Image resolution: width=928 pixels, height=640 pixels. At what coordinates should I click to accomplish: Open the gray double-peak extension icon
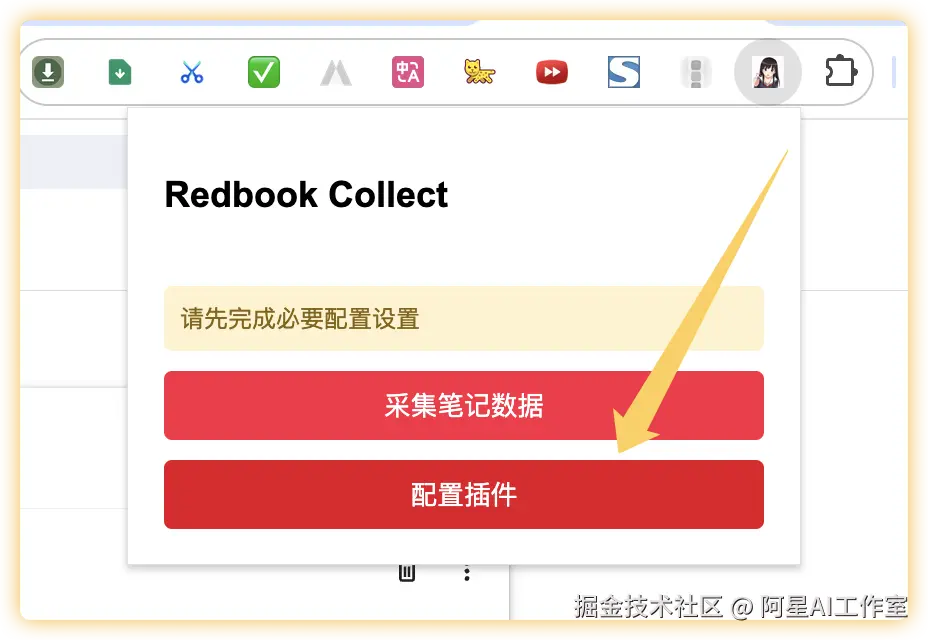tap(336, 73)
